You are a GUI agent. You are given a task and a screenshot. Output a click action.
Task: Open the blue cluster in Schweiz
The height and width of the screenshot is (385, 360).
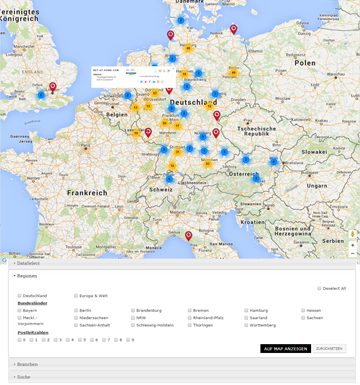pyautogui.click(x=169, y=179)
